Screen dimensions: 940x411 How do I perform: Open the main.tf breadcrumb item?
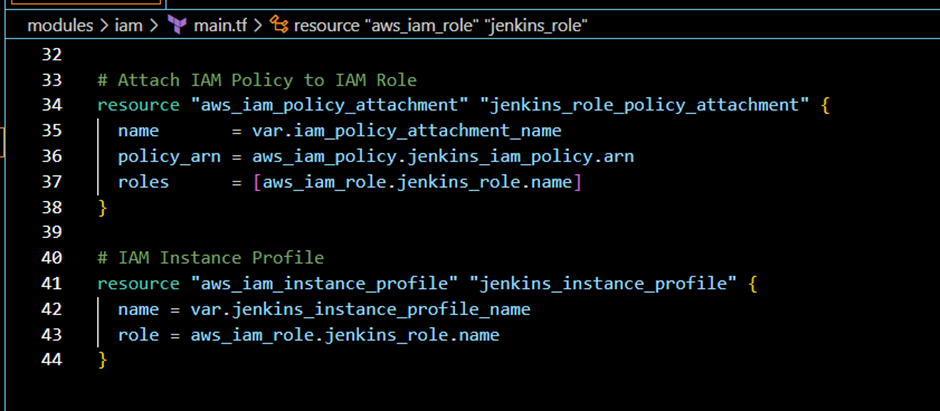click(x=221, y=26)
